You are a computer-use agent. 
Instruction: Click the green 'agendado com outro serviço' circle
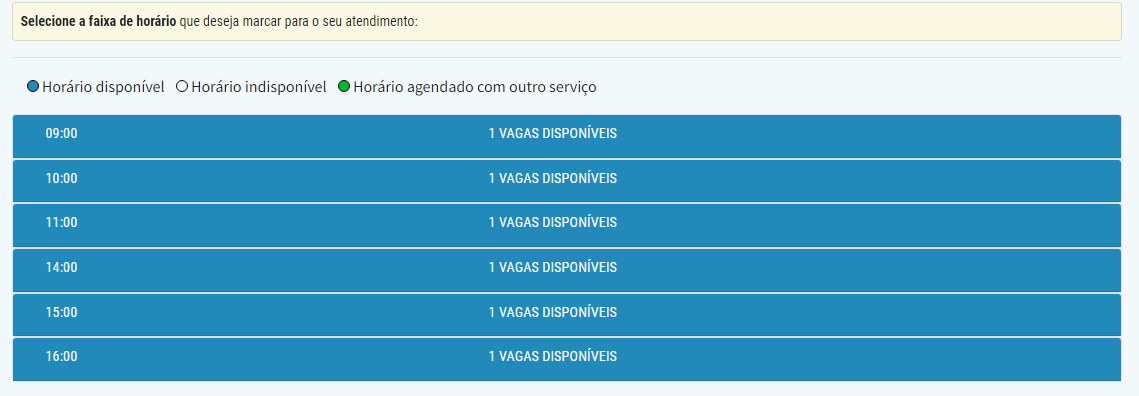[344, 87]
